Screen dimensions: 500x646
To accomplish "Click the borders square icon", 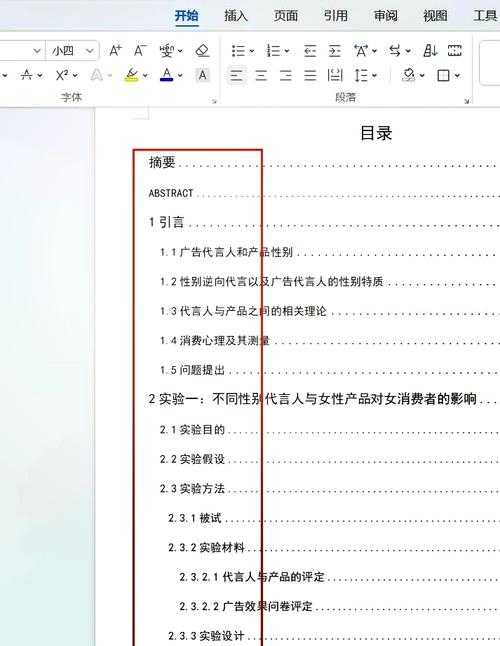I will click(443, 75).
